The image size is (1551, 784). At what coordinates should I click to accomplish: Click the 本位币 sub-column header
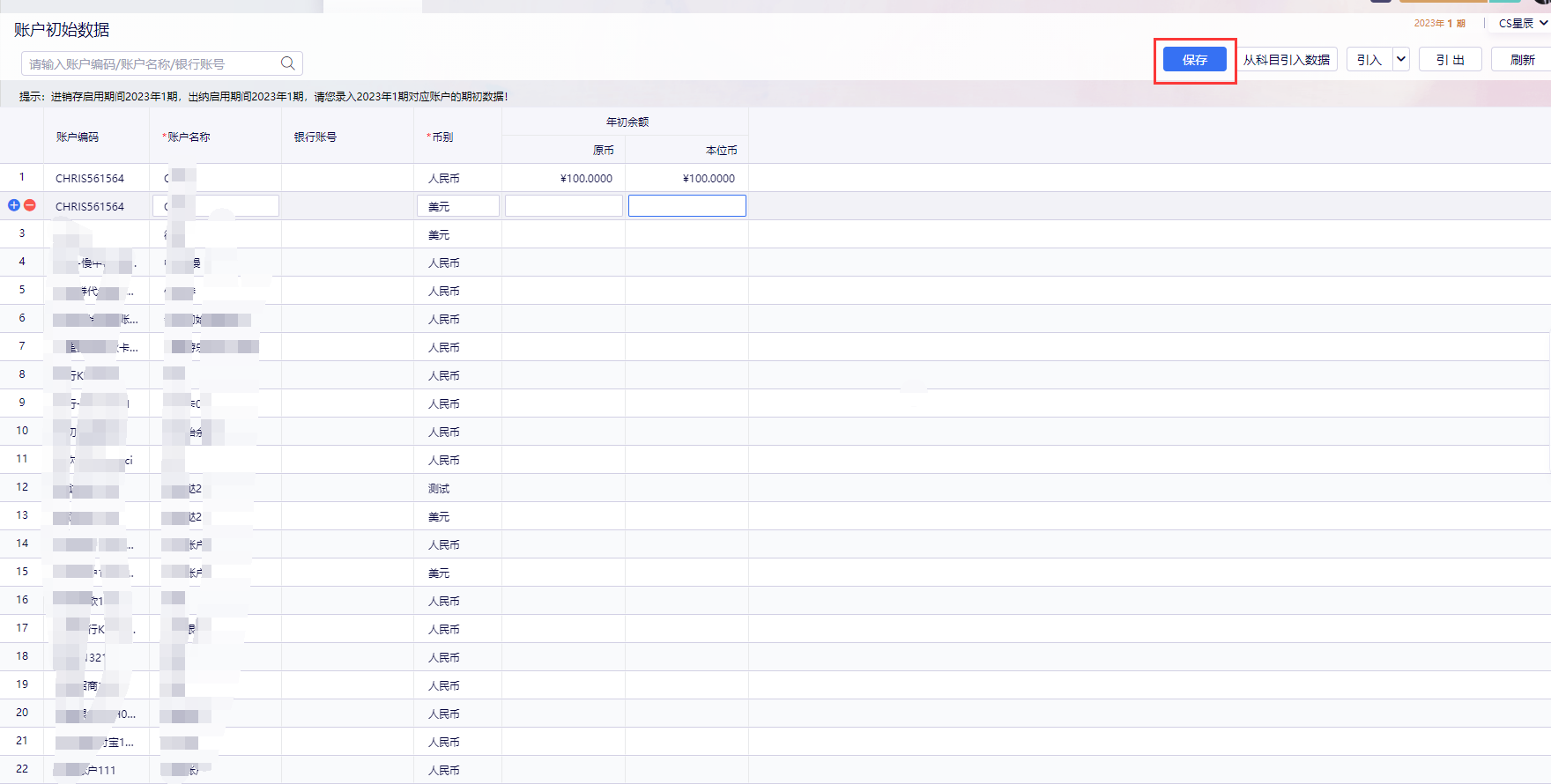point(722,150)
